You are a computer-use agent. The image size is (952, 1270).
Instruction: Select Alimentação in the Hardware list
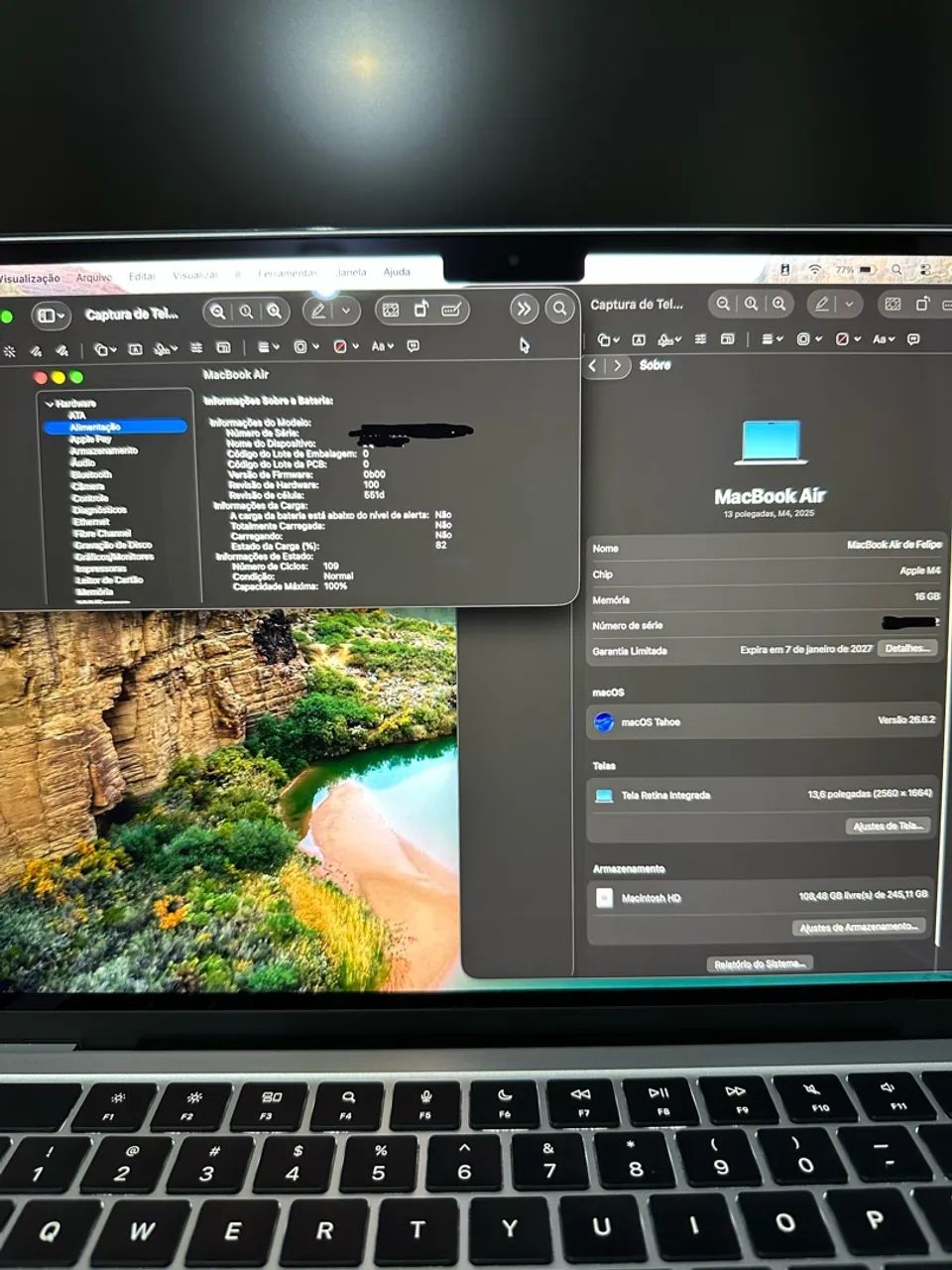tap(114, 427)
